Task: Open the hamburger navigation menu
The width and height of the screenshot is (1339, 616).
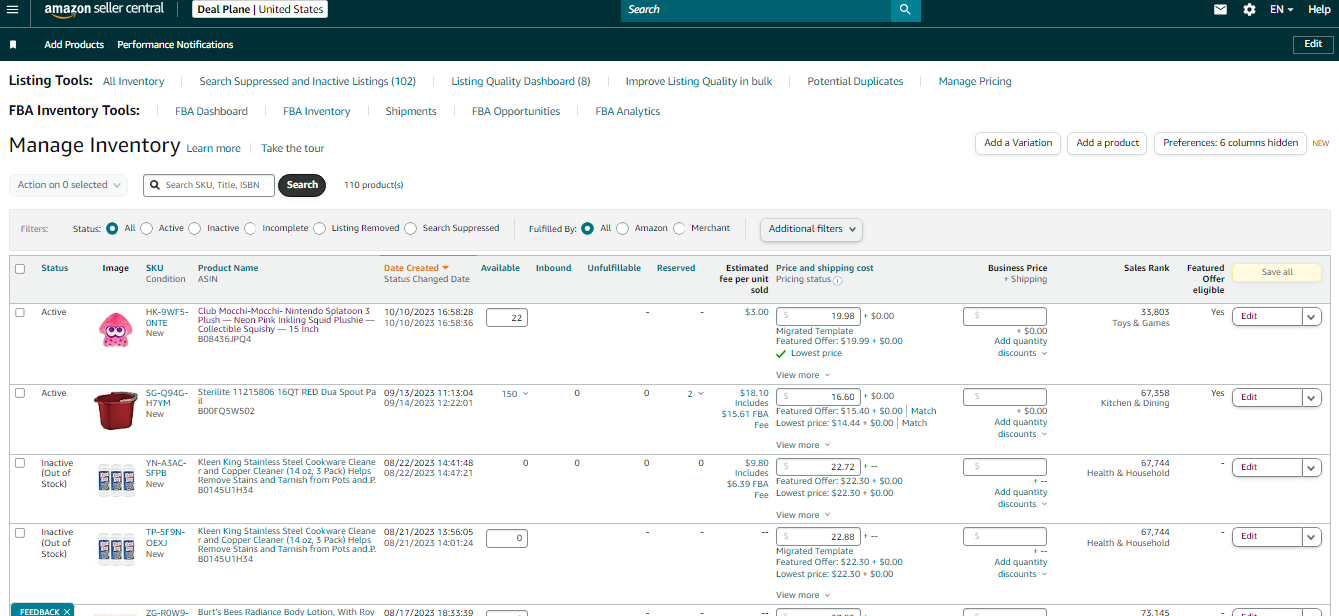Action: click(12, 9)
